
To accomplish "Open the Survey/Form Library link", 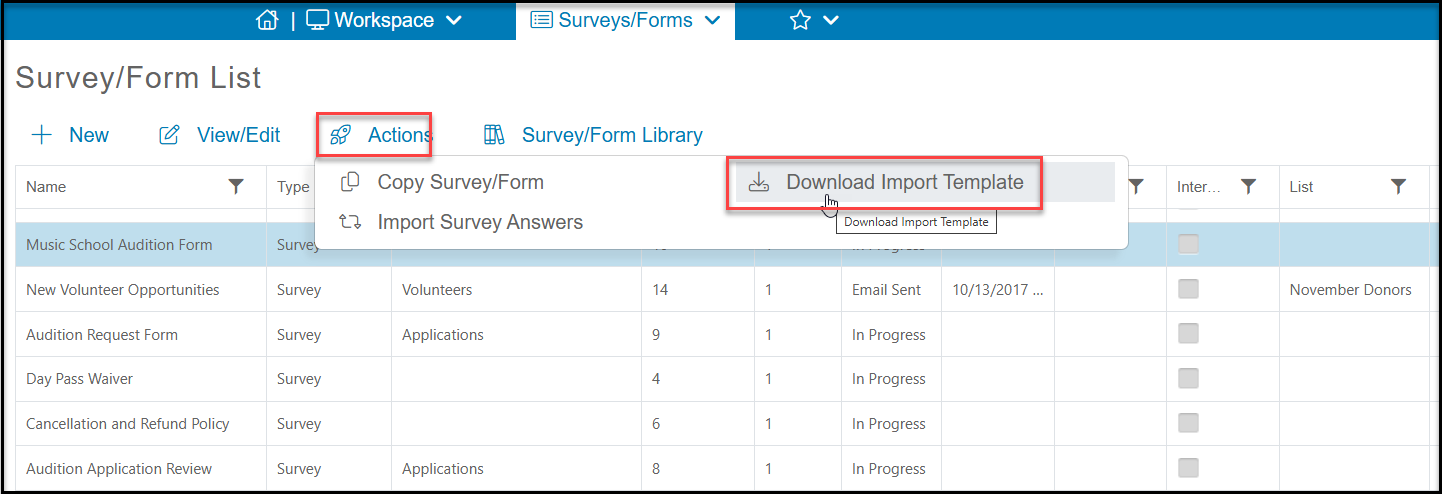I will coord(612,135).
